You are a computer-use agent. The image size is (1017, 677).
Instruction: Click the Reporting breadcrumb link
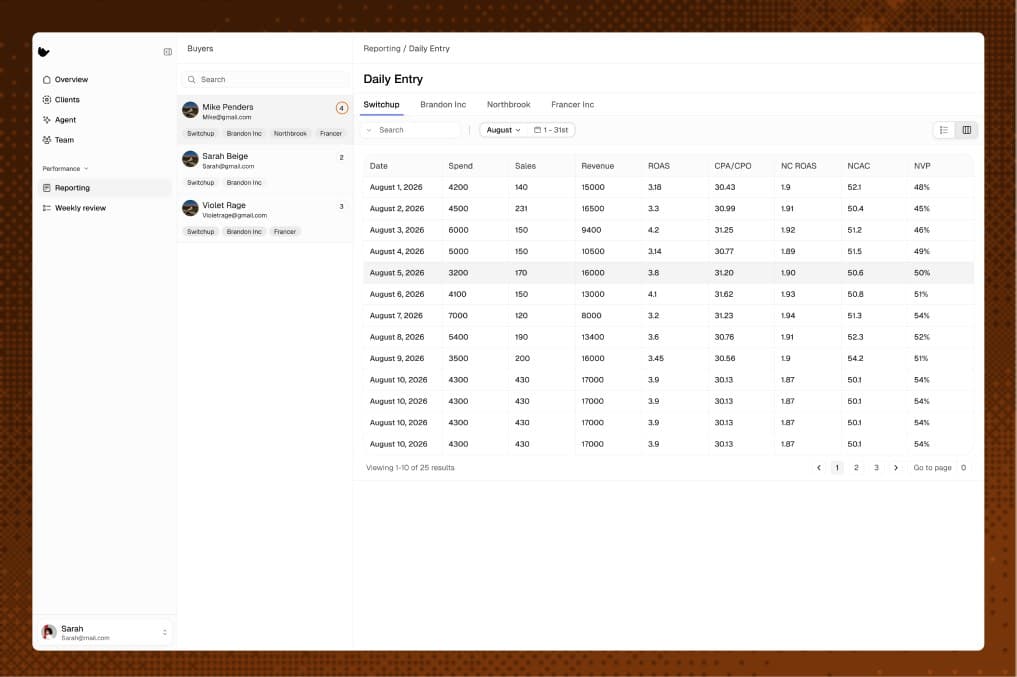382,49
